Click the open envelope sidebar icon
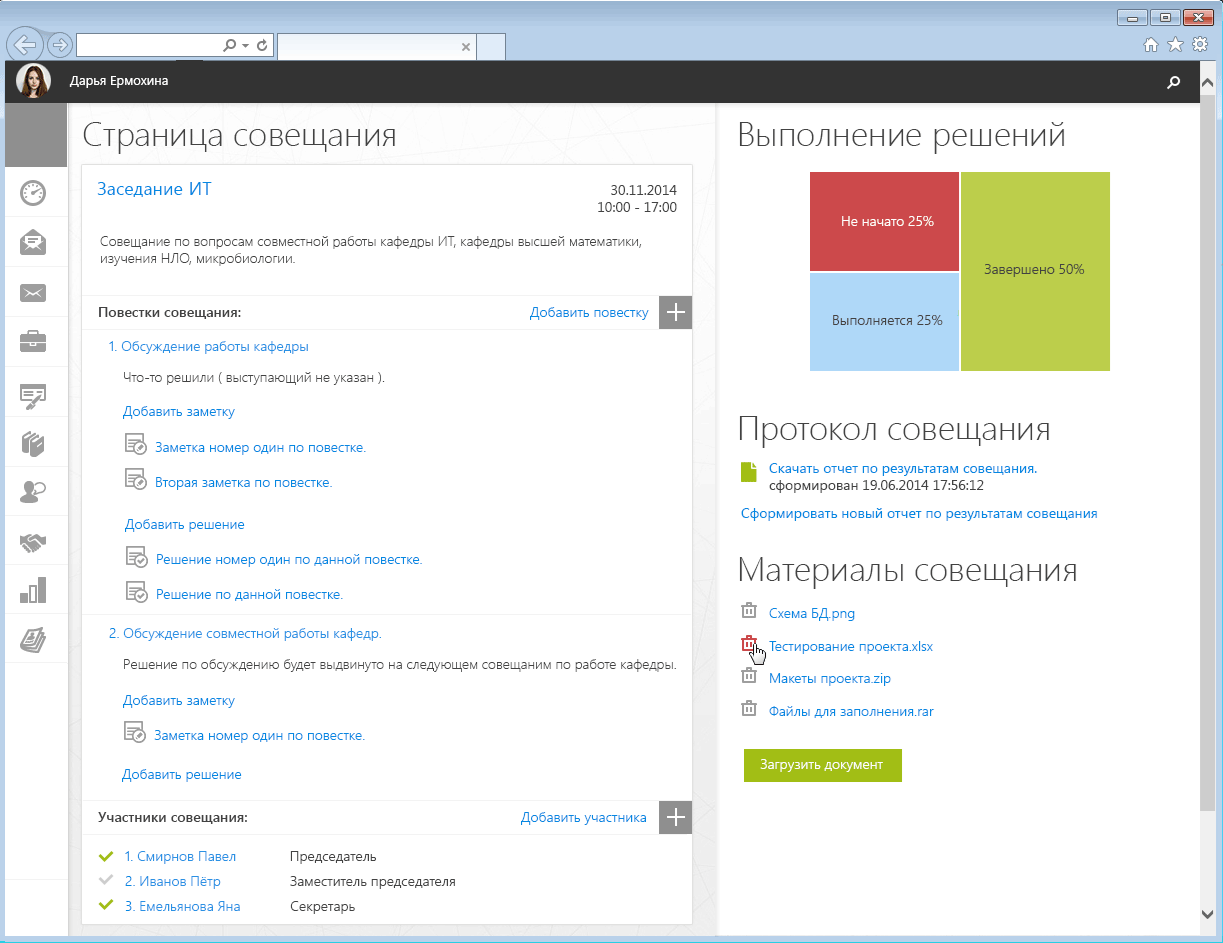This screenshot has width=1223, height=943. (33, 242)
